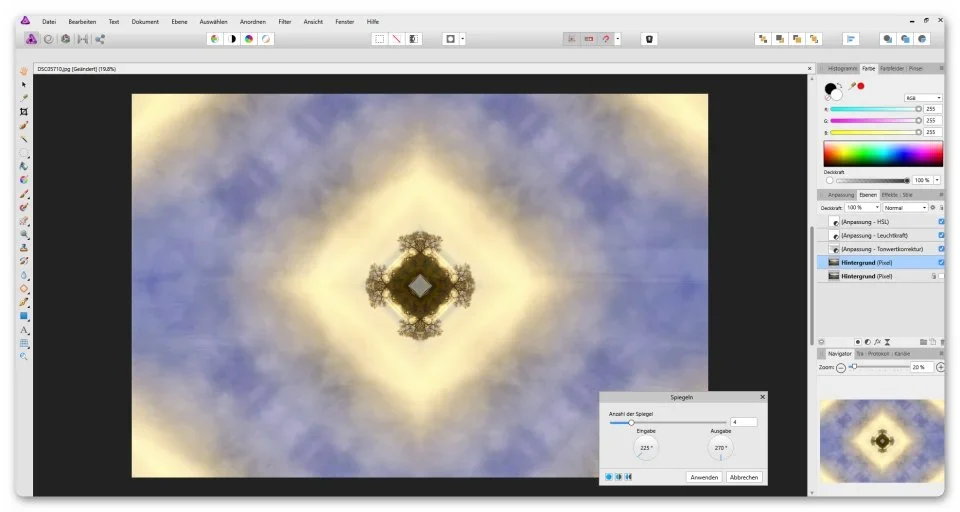Image resolution: width=960 pixels, height=512 pixels.
Task: Apply Auto Levels from toolbar
Action: pyautogui.click(x=215, y=39)
